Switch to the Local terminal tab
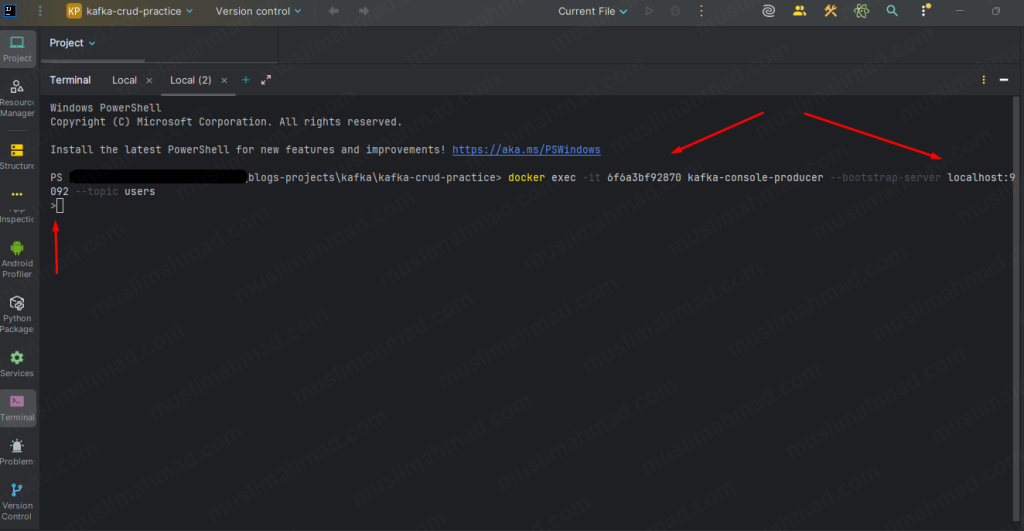Image resolution: width=1024 pixels, height=531 pixels. click(x=124, y=80)
